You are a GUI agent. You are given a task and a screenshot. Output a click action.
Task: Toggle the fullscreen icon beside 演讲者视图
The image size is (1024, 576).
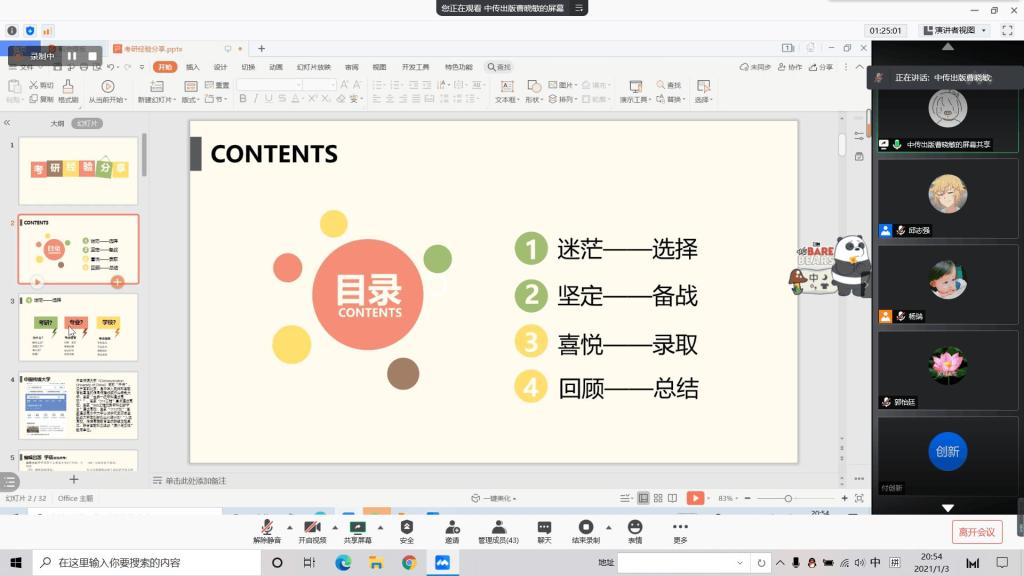pyautogui.click(x=1006, y=31)
